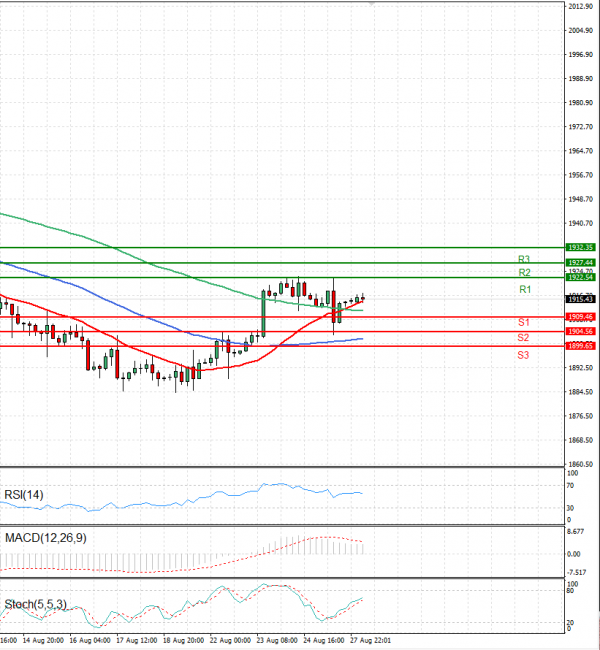Select the S2 support label
600x650 pixels.
click(523, 338)
